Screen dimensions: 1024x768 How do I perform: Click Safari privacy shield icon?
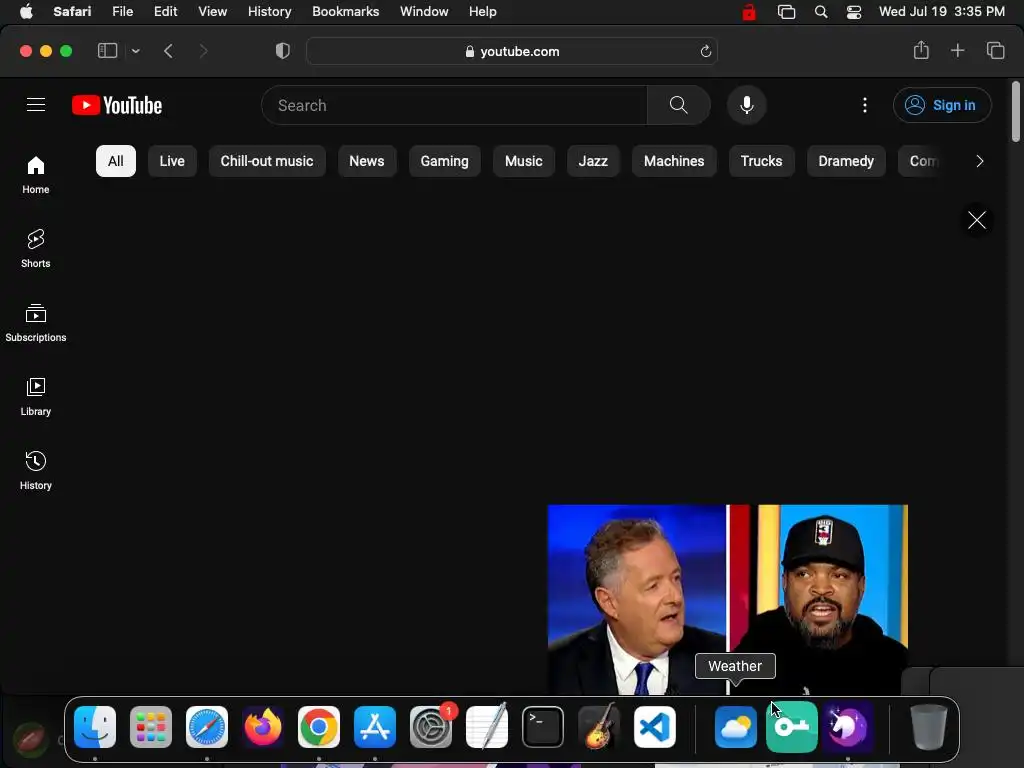tap(283, 51)
